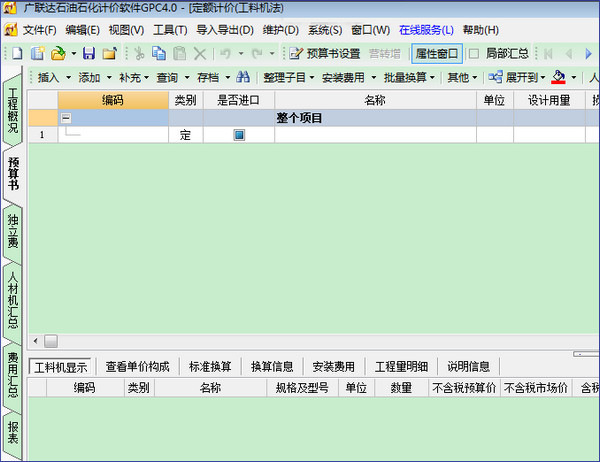The width and height of the screenshot is (600, 462).
Task: Switch to the 工程概况 side tab
Action: 13,110
